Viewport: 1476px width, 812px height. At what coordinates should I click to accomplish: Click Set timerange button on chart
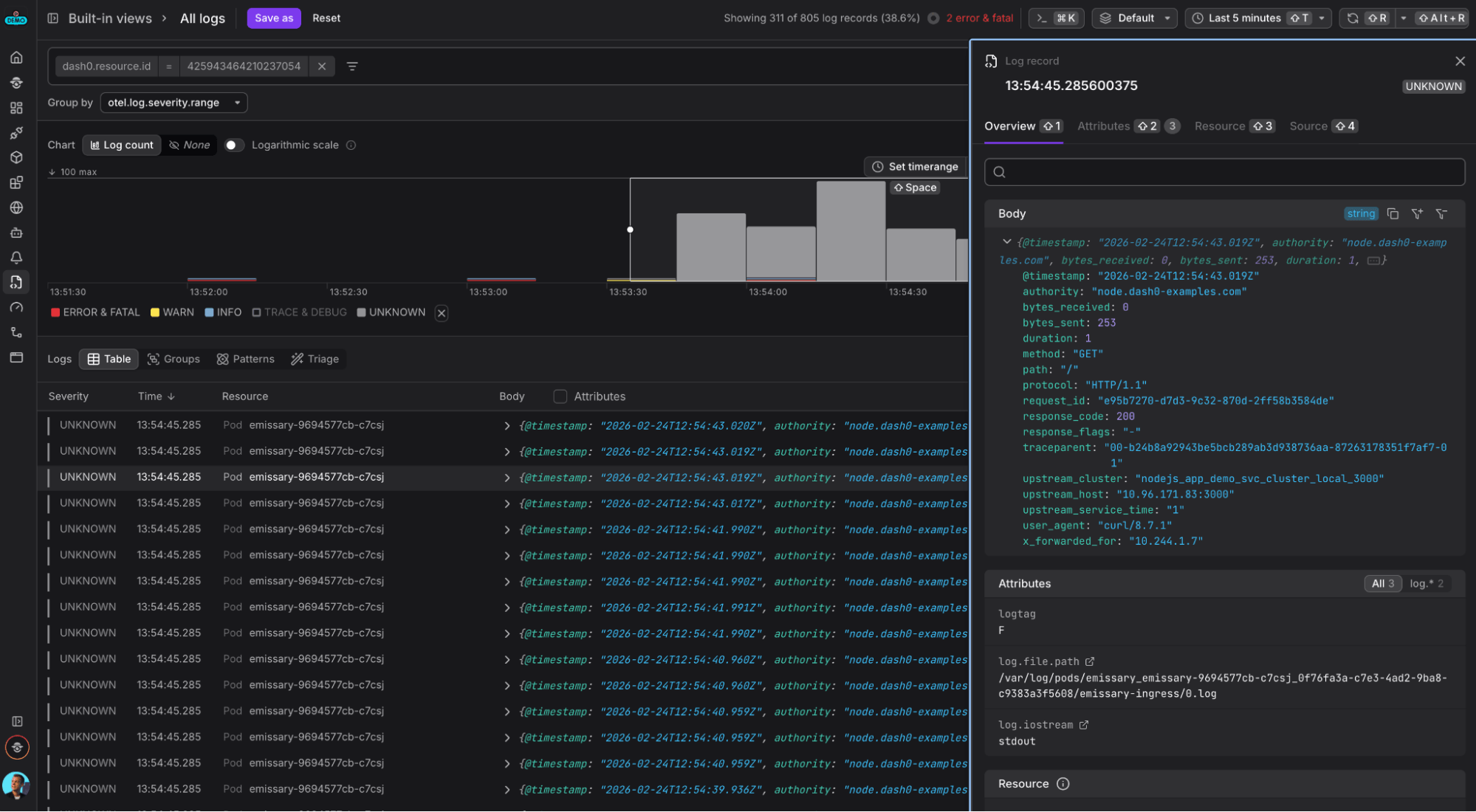click(x=915, y=167)
